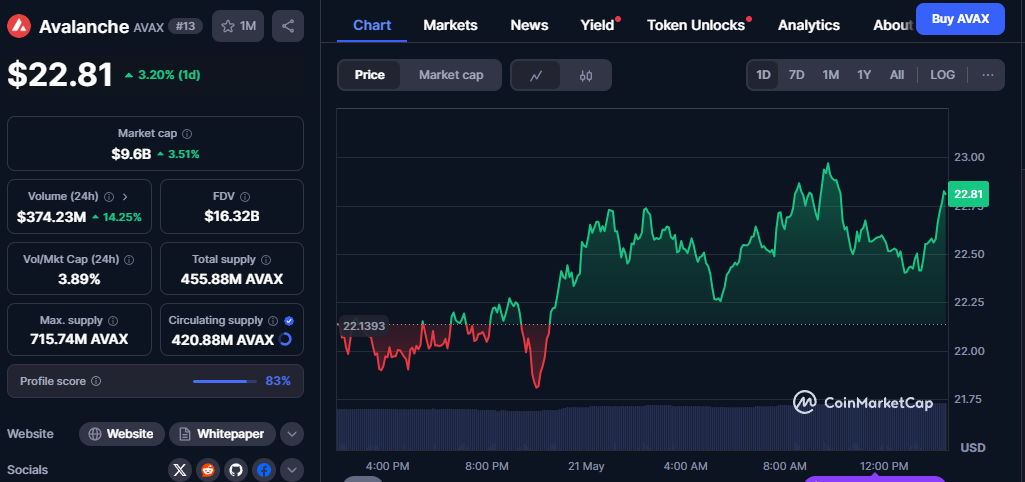Open the Markets tab

pyautogui.click(x=450, y=26)
